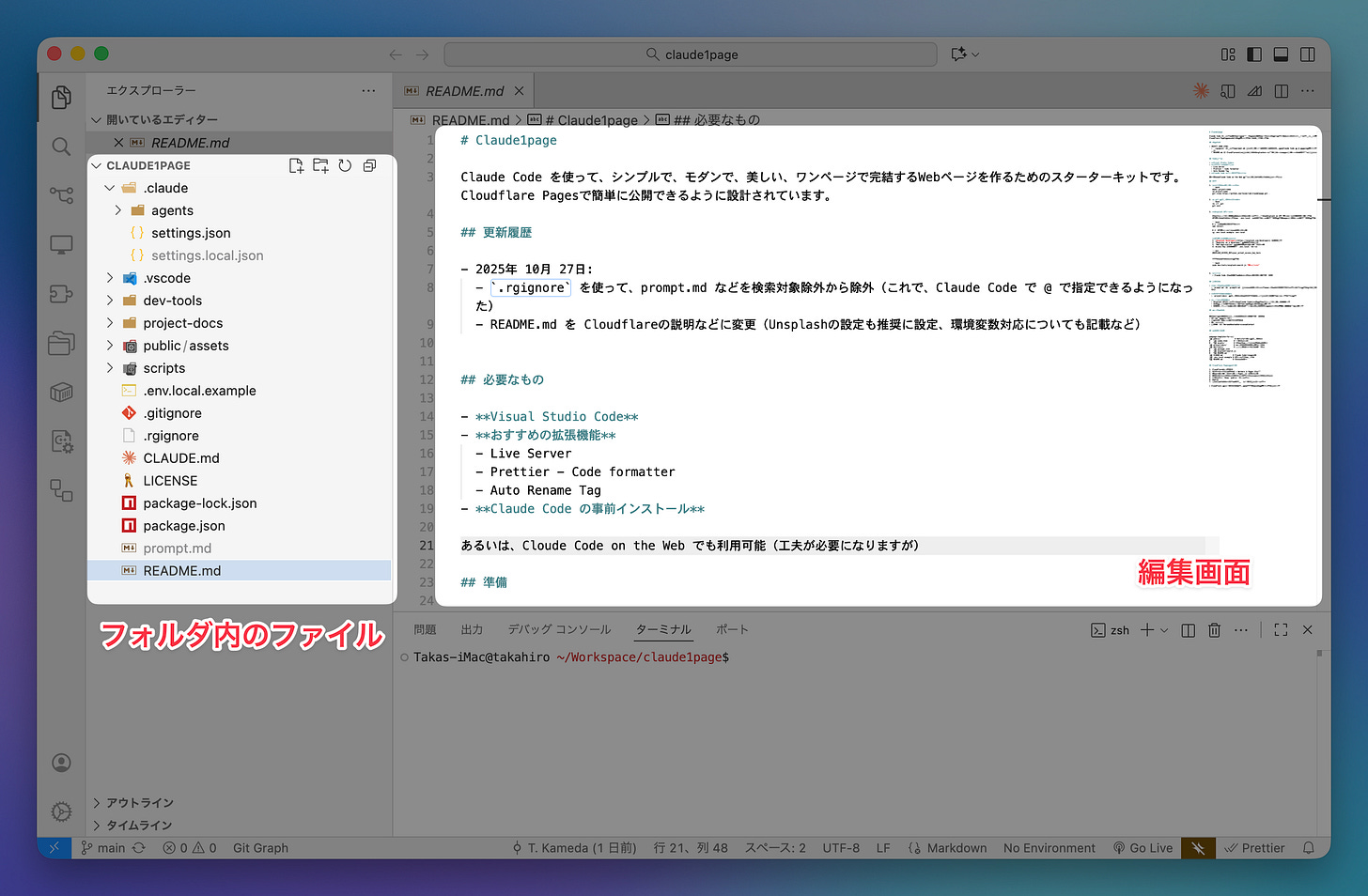Split the terminal panel
The height and width of the screenshot is (896, 1368).
(1188, 630)
